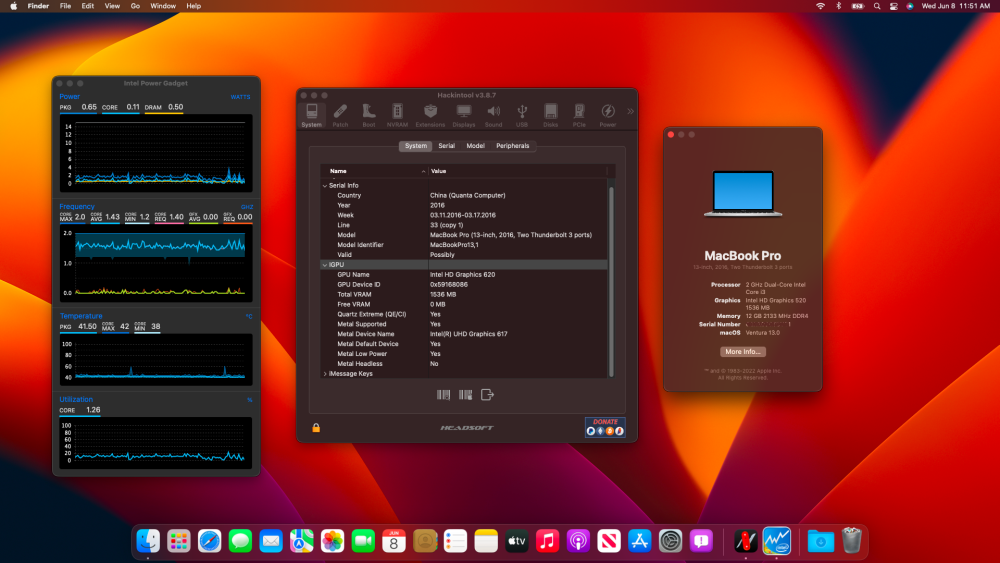
Task: Open the Extensions section in Hackintool
Action: tap(430, 115)
